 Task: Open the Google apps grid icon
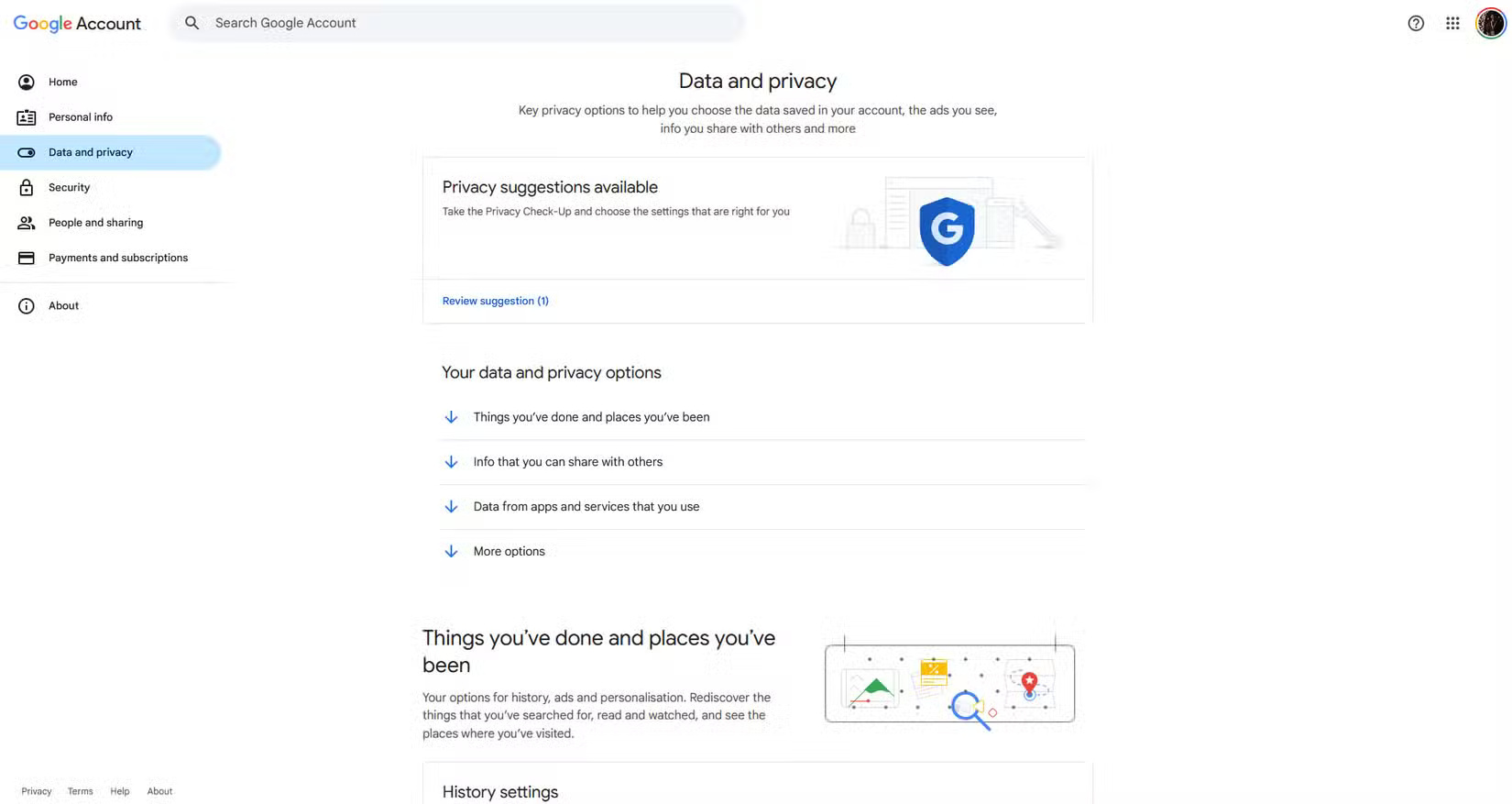point(1452,23)
